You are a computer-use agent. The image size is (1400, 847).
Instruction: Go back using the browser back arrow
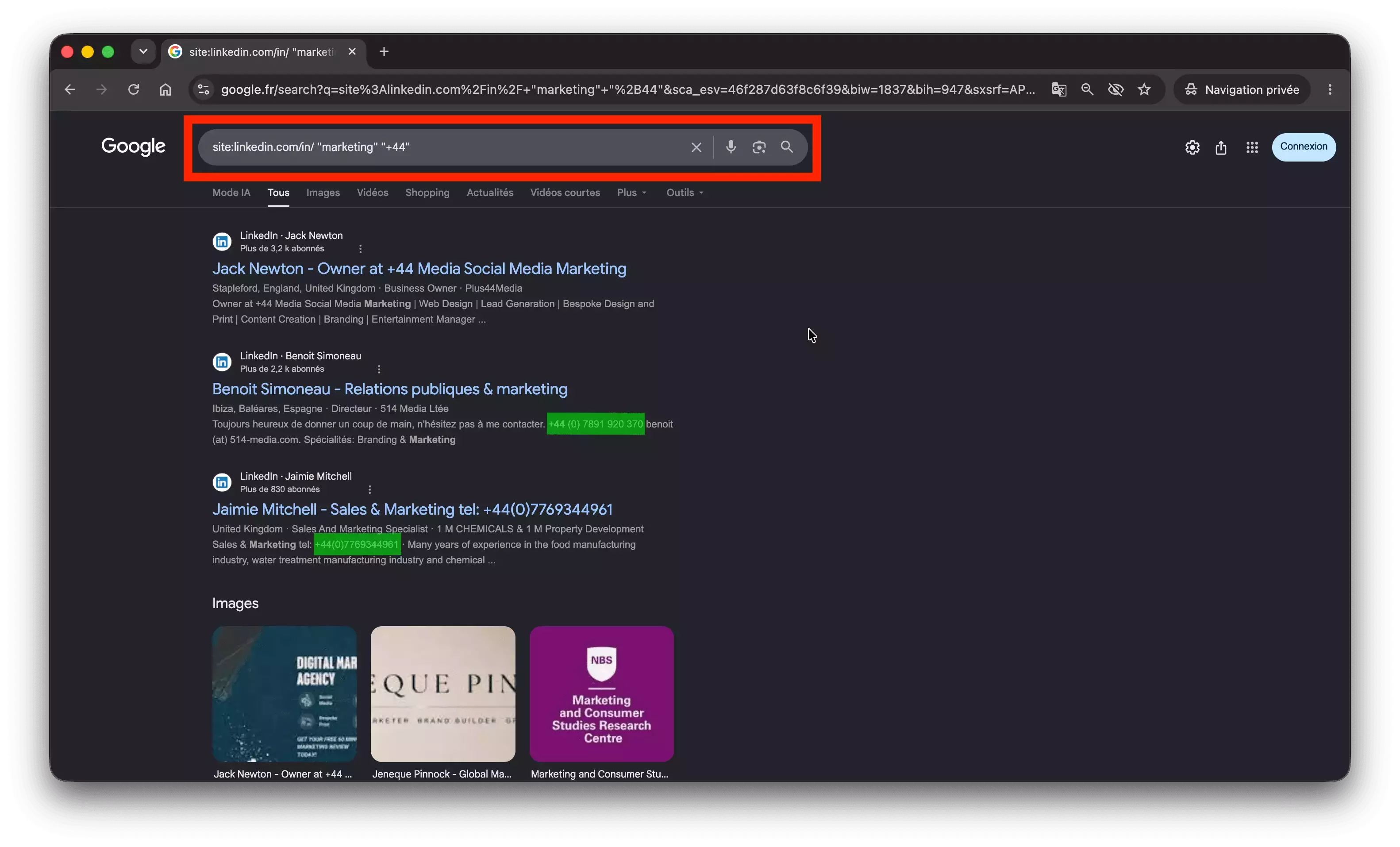click(x=70, y=89)
